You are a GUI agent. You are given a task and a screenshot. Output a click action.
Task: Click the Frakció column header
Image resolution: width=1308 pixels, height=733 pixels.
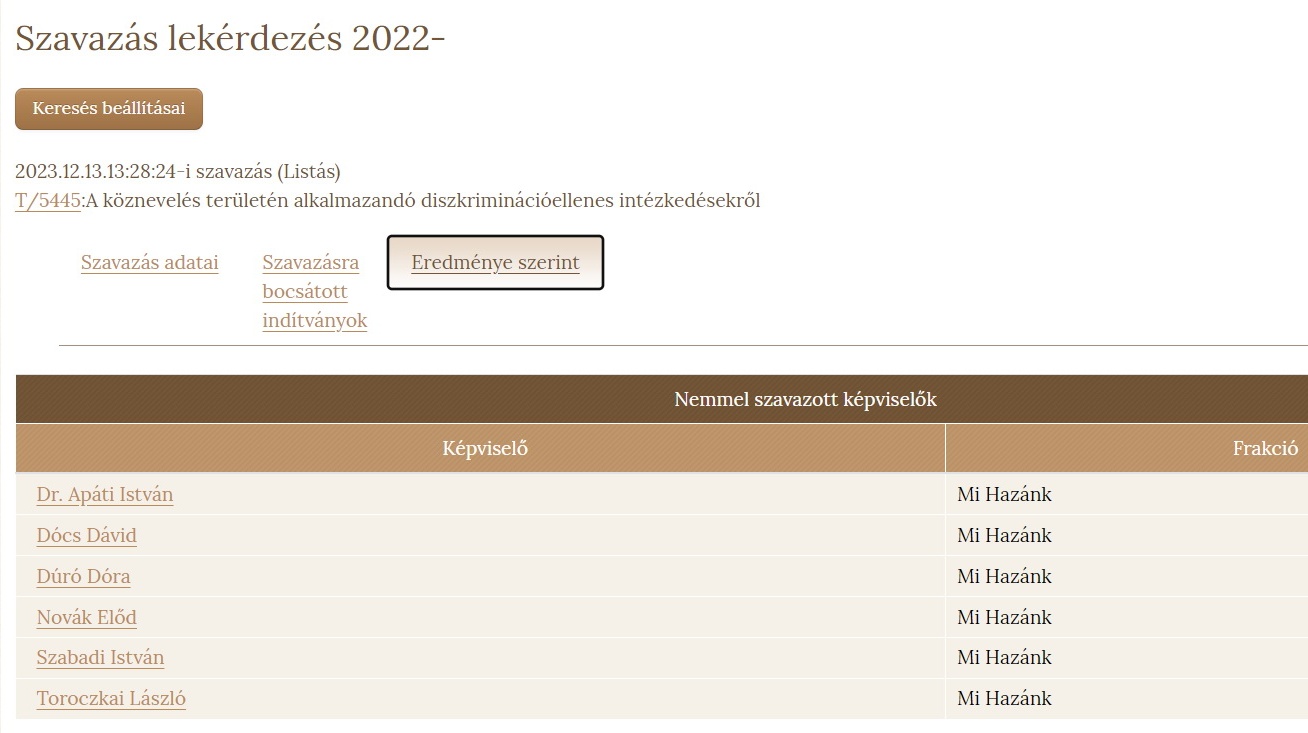click(x=1127, y=449)
